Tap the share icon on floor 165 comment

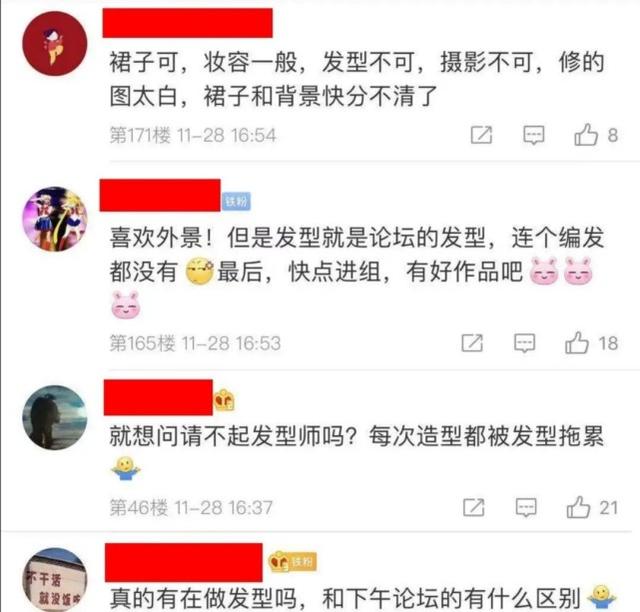click(472, 343)
